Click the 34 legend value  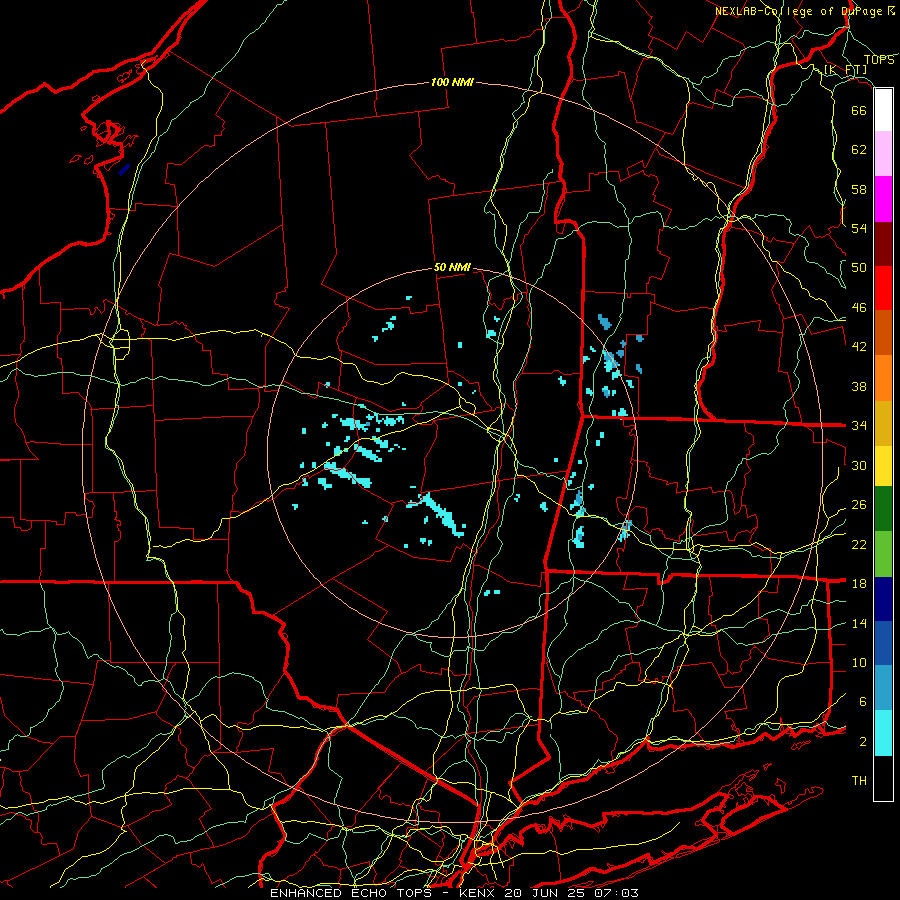pyautogui.click(x=859, y=426)
